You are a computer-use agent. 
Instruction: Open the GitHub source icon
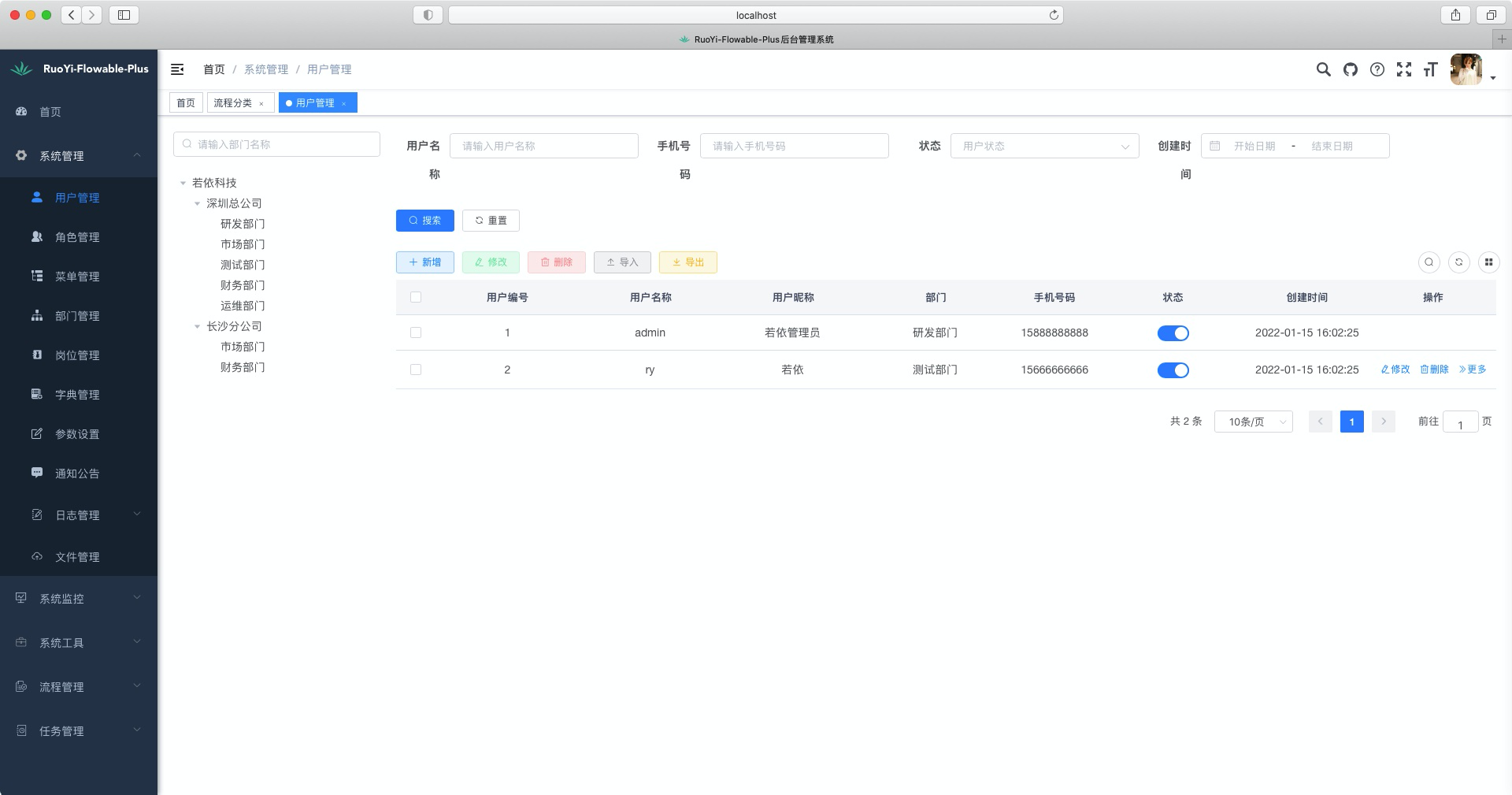click(x=1351, y=69)
